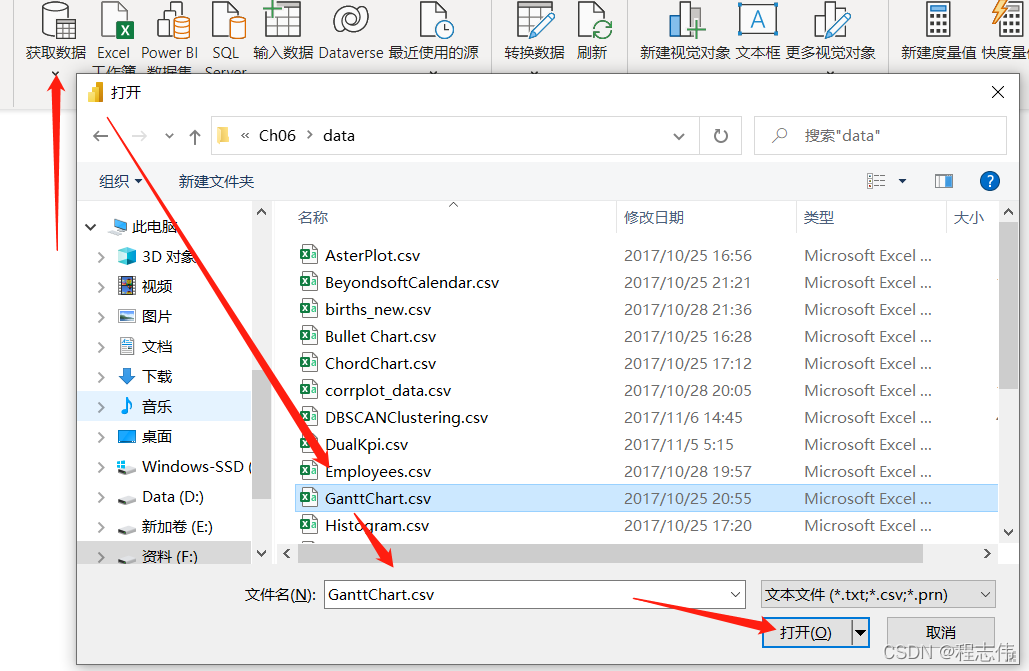Image resolution: width=1029 pixels, height=671 pixels.
Task: Go back in the Open dialog
Action: [x=100, y=136]
